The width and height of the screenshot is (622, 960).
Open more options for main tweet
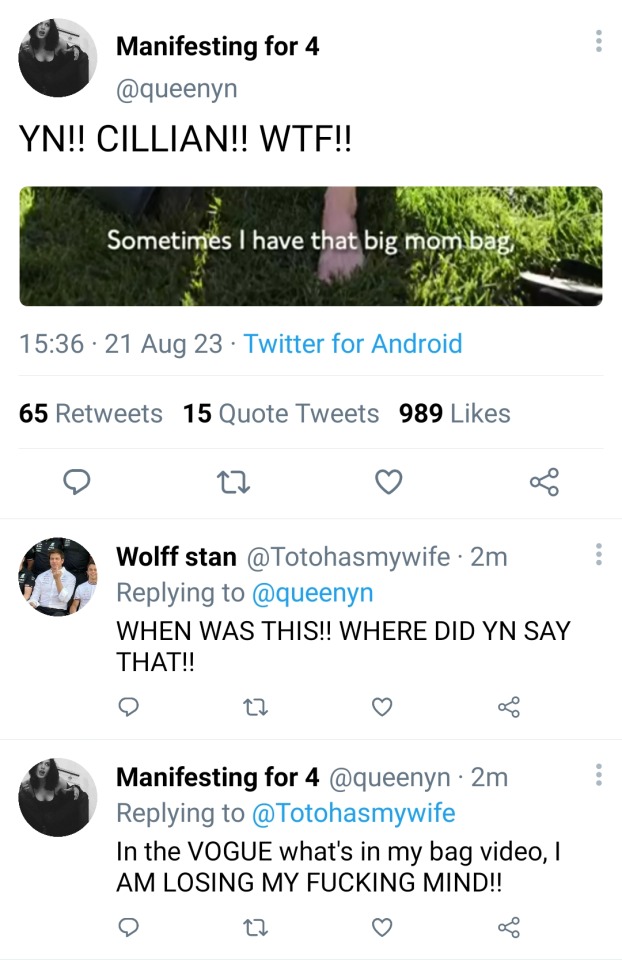click(598, 41)
